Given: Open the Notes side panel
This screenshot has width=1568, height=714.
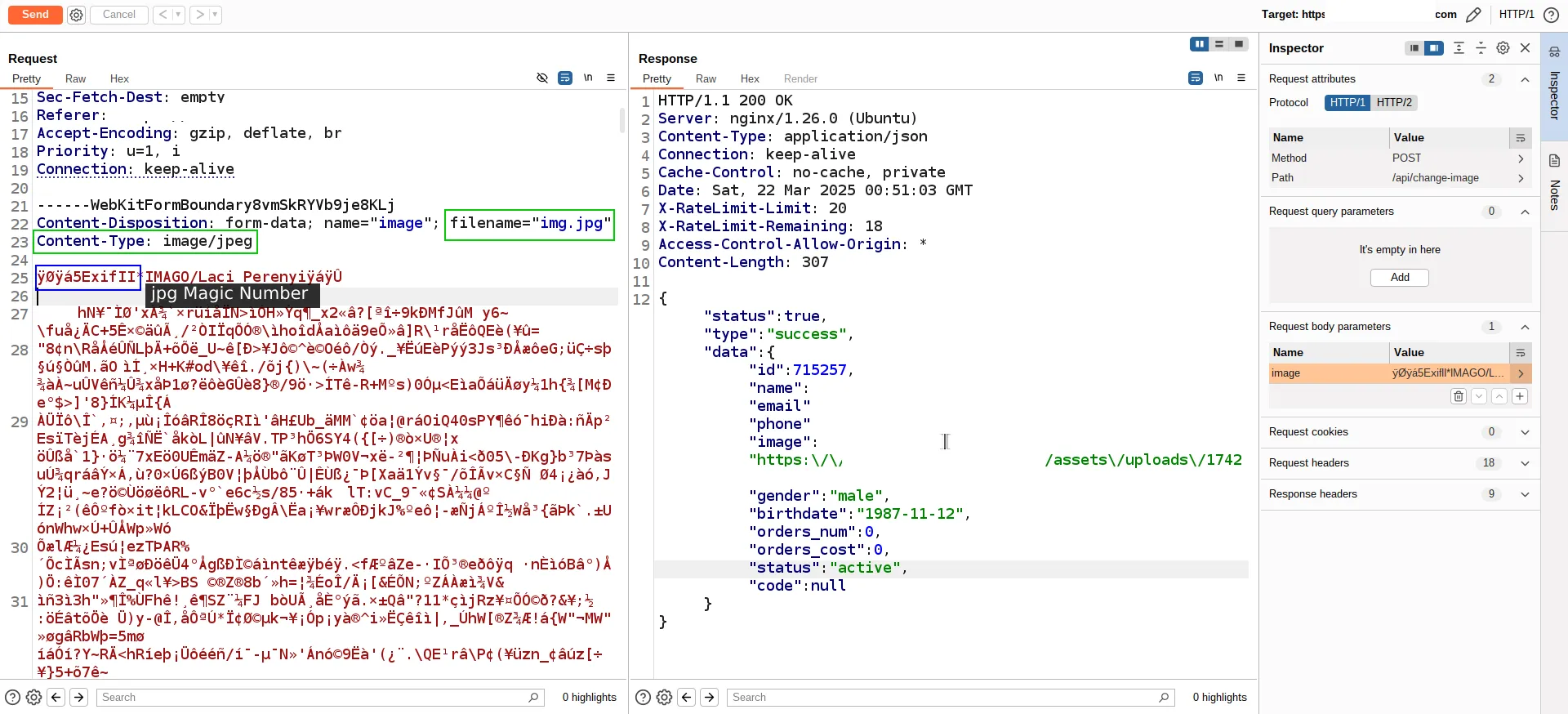Looking at the screenshot, I should click(x=1554, y=184).
